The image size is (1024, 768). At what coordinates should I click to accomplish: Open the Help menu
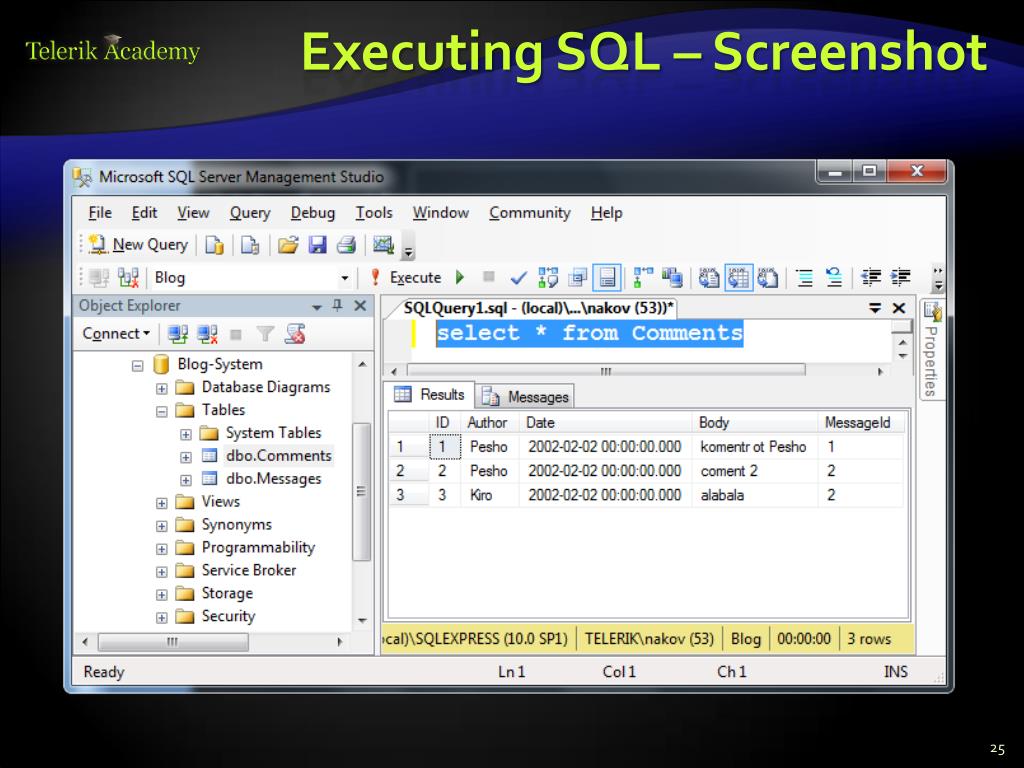(607, 213)
